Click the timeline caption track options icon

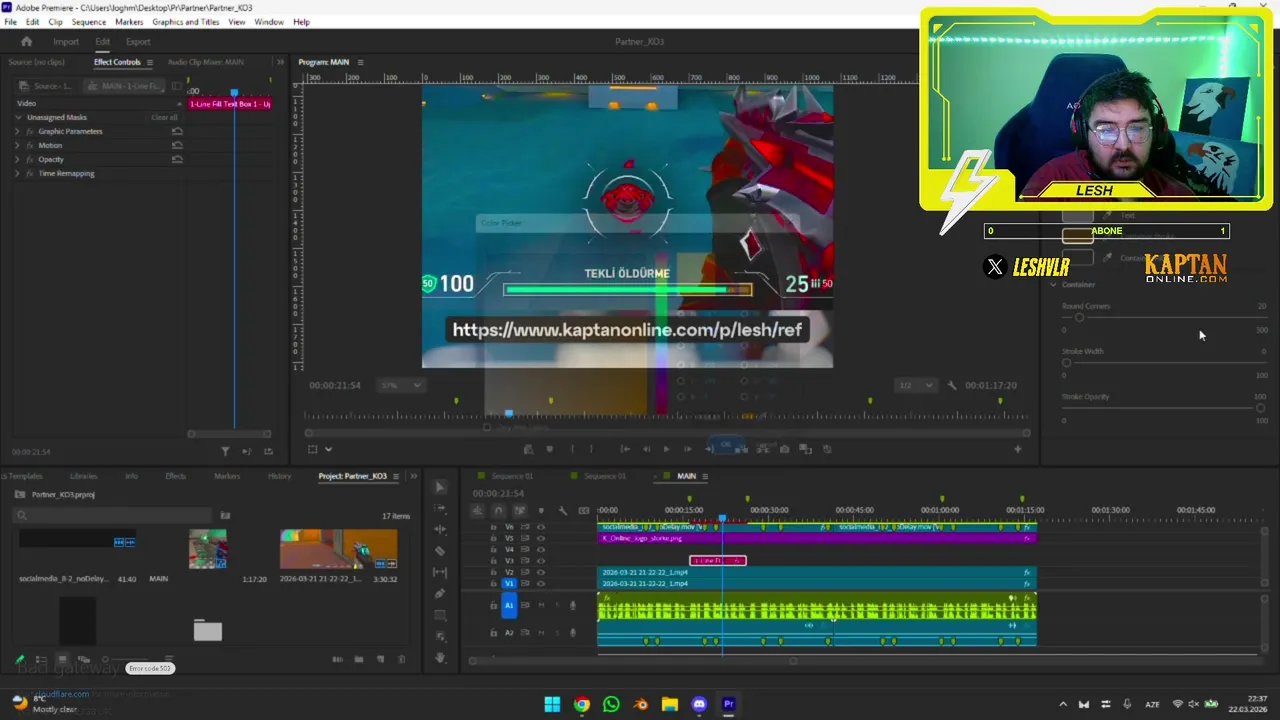(583, 511)
